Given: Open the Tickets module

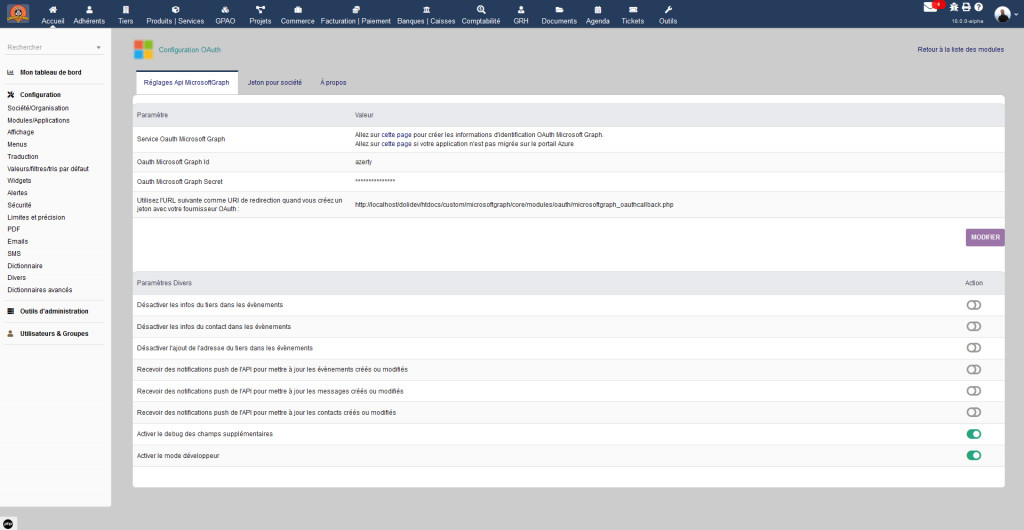Looking at the screenshot, I should click(632, 14).
